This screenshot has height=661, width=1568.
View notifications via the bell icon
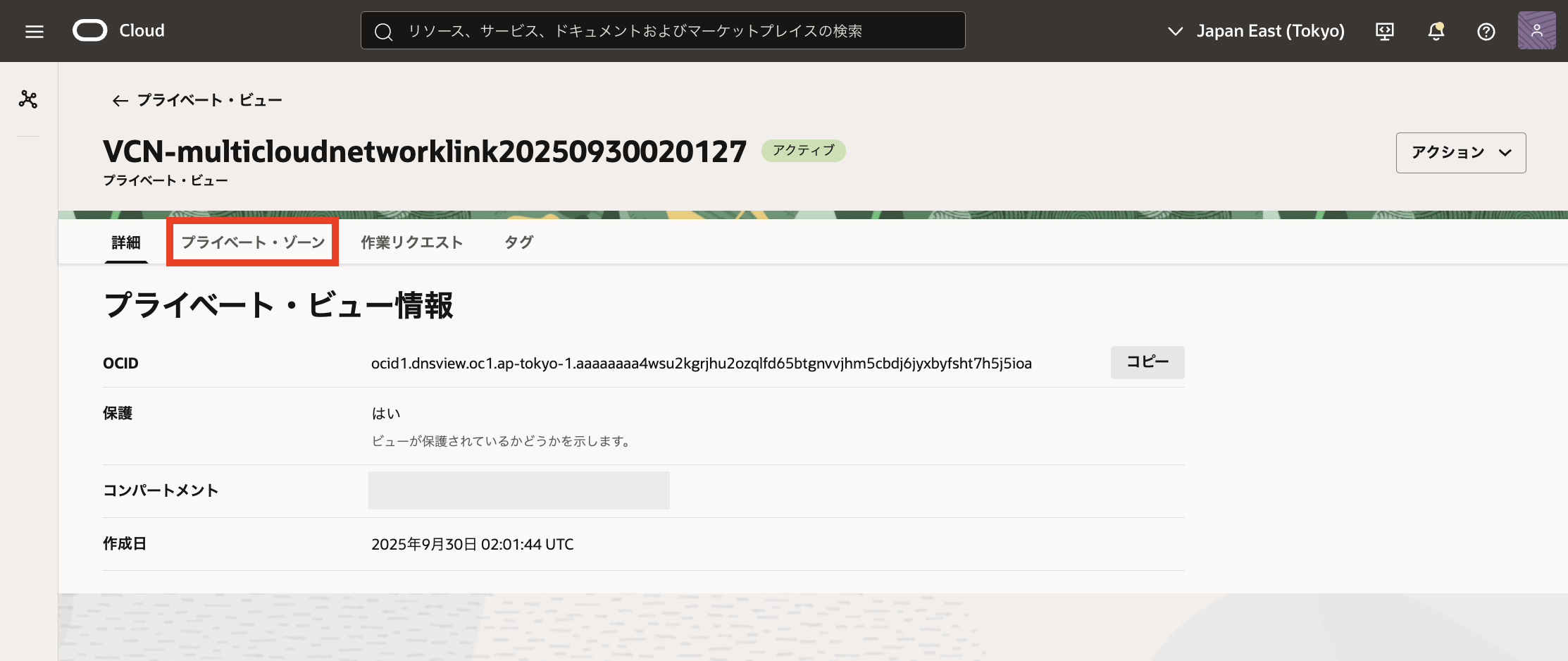click(x=1436, y=31)
